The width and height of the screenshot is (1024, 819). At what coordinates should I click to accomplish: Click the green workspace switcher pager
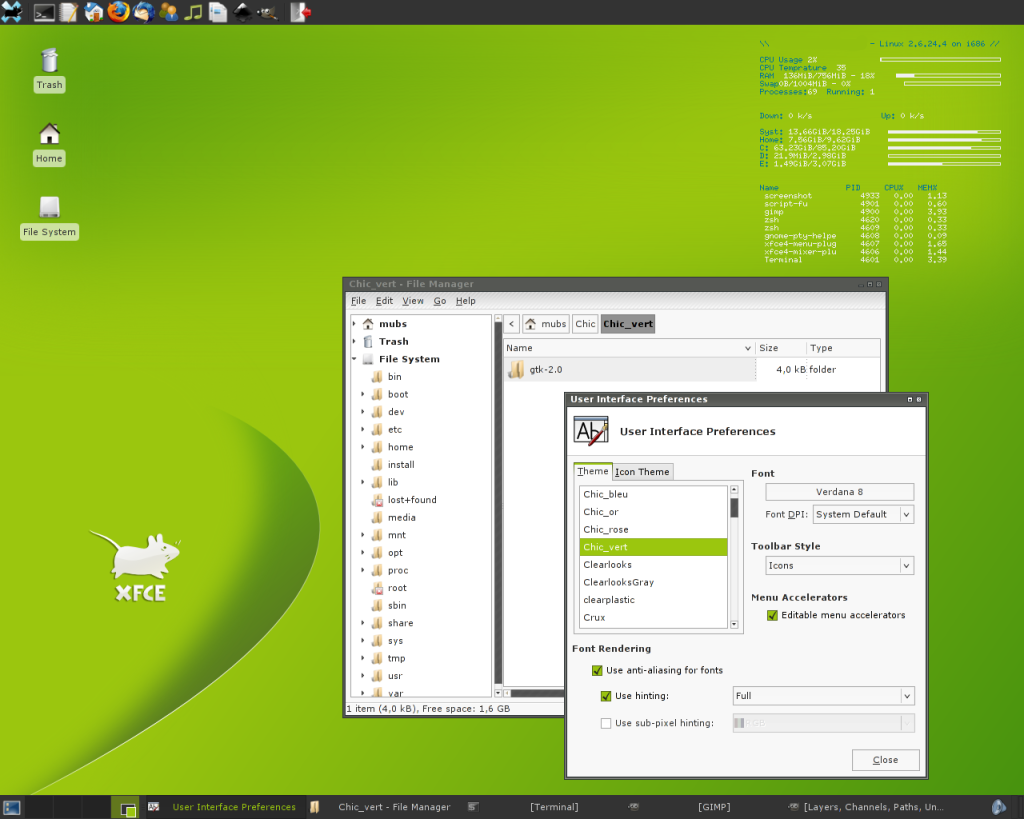[x=124, y=807]
